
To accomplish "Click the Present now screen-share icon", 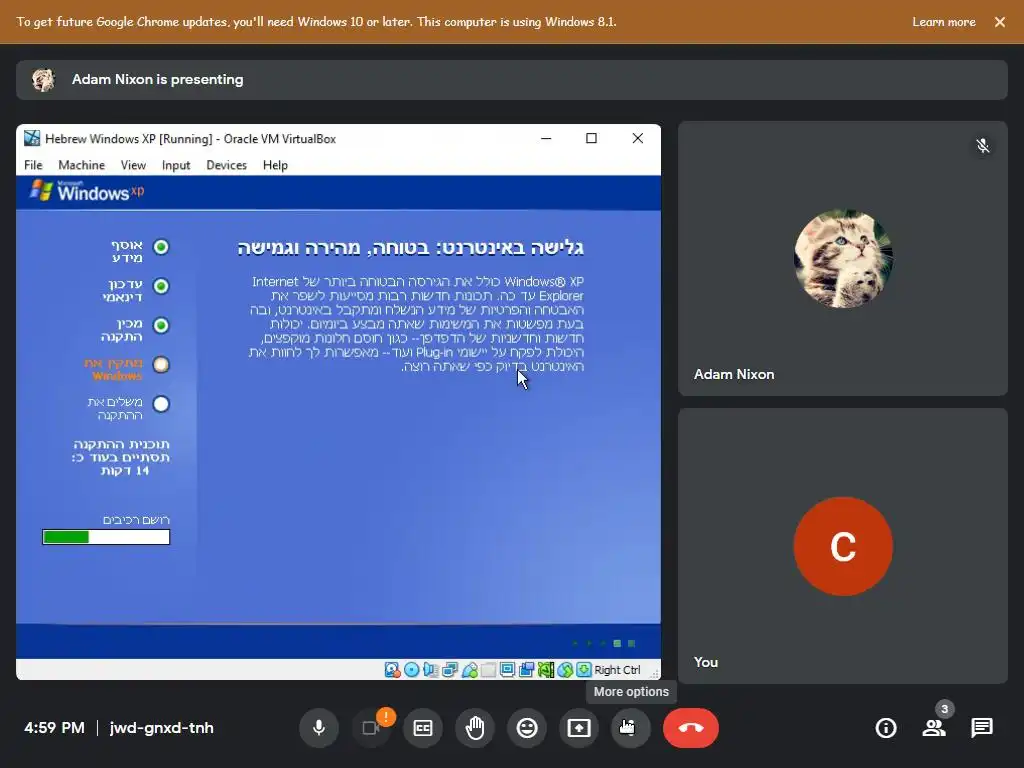I will click(579, 728).
